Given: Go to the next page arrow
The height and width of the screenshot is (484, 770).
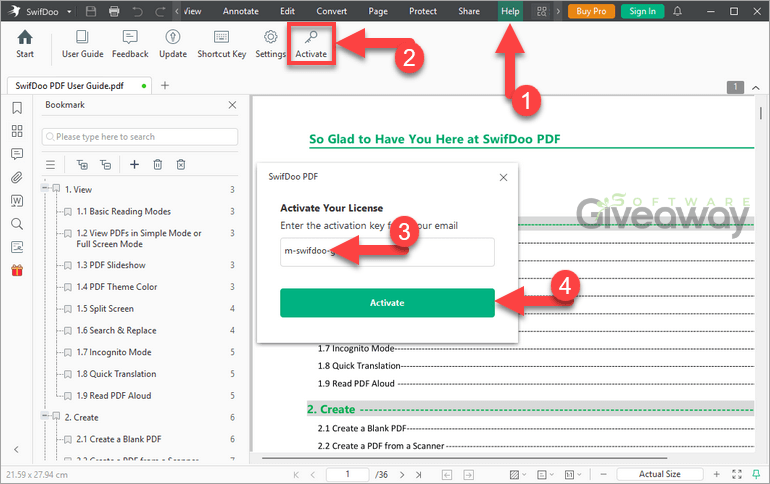Looking at the screenshot, I should point(402,474).
